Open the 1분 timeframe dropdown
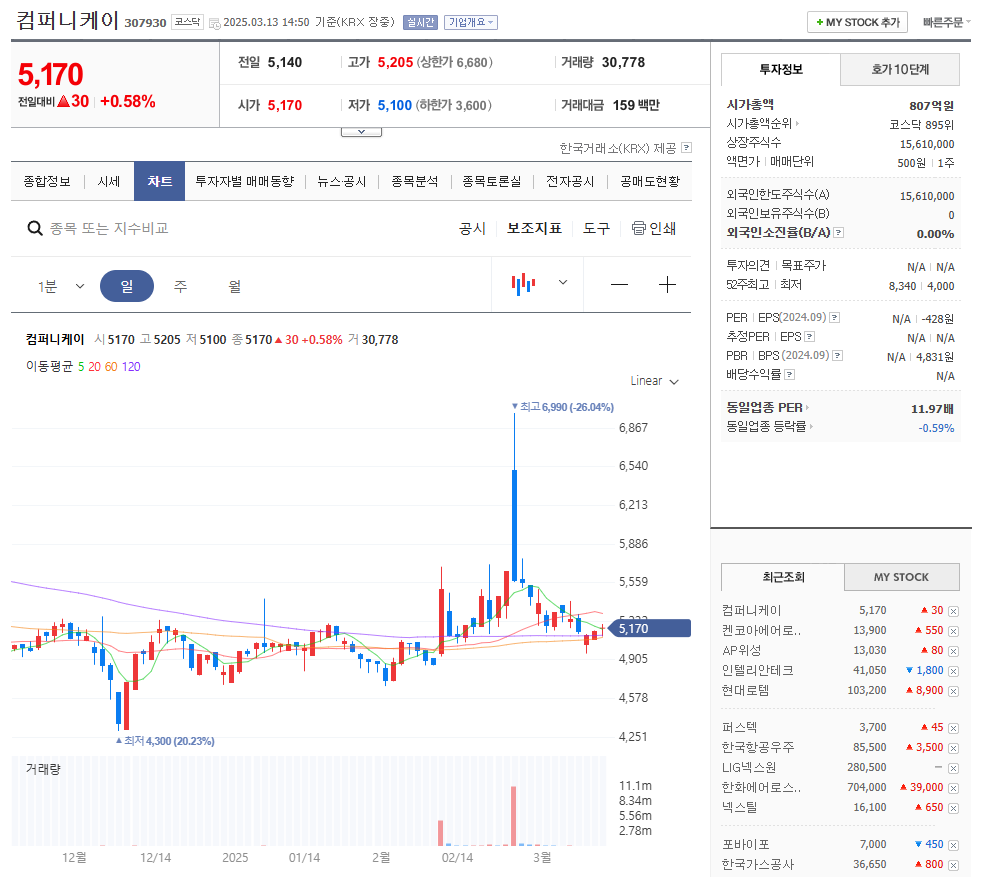The image size is (986, 877). click(x=60, y=285)
